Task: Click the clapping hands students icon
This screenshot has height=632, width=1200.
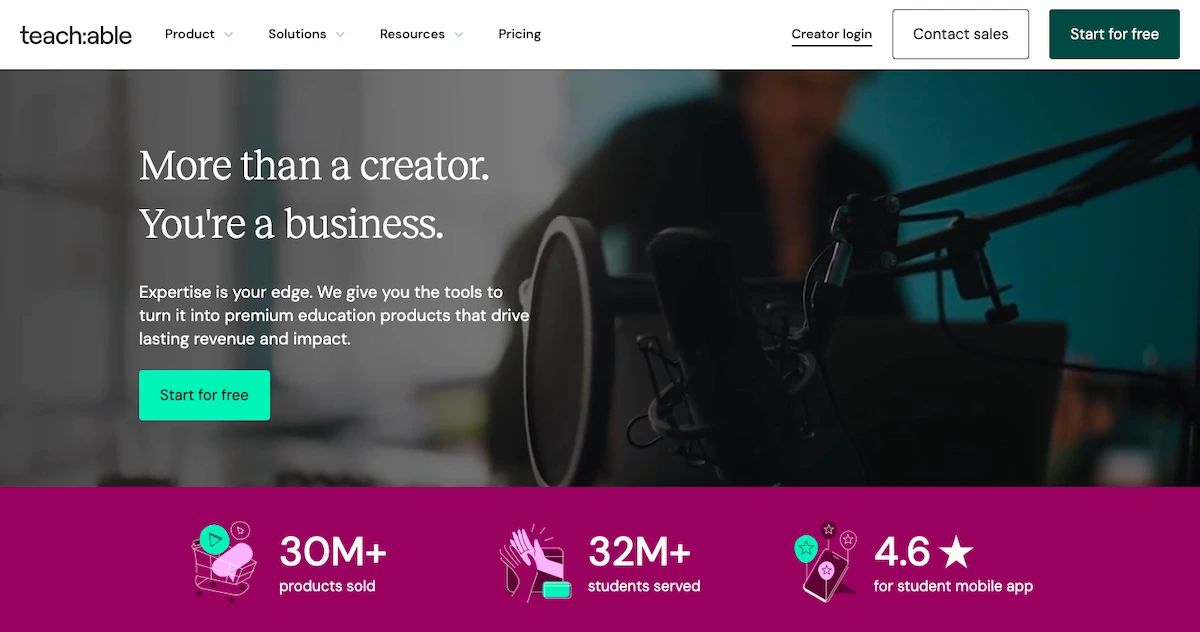Action: point(535,562)
